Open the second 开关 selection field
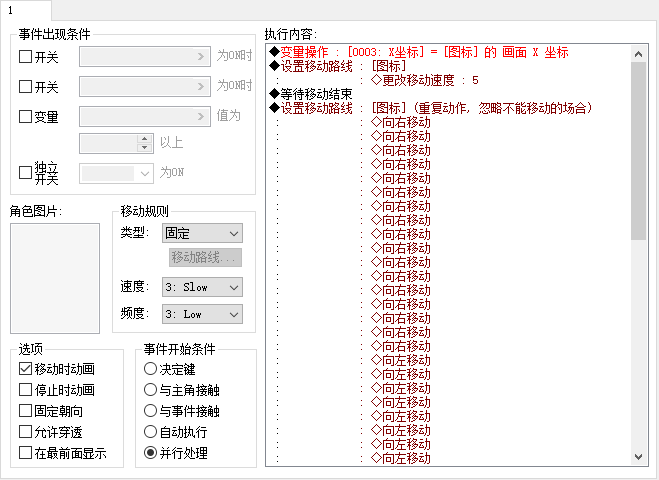 (x=145, y=87)
